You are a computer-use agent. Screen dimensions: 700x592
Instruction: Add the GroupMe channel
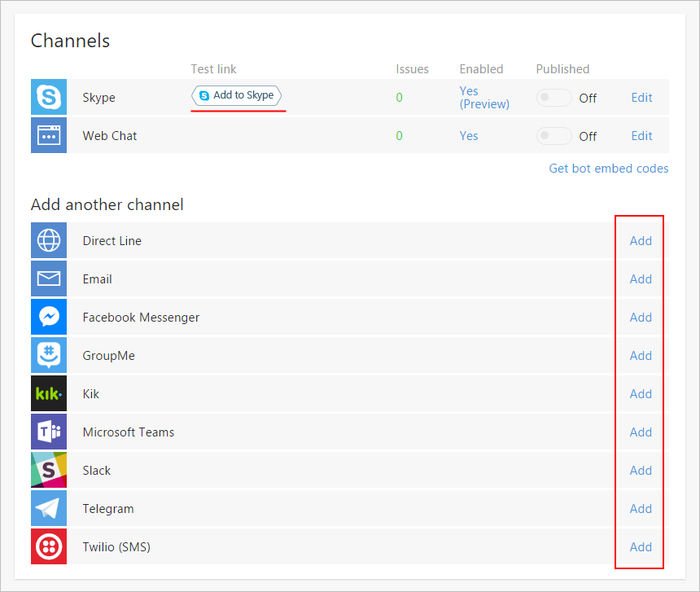(641, 356)
